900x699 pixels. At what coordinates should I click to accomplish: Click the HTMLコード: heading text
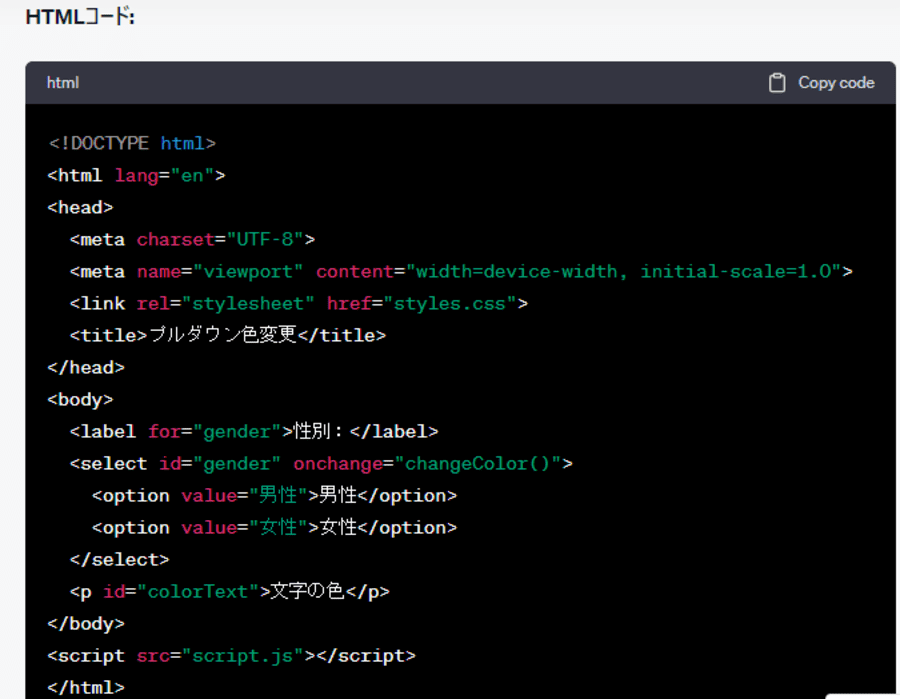pyautogui.click(x=80, y=17)
